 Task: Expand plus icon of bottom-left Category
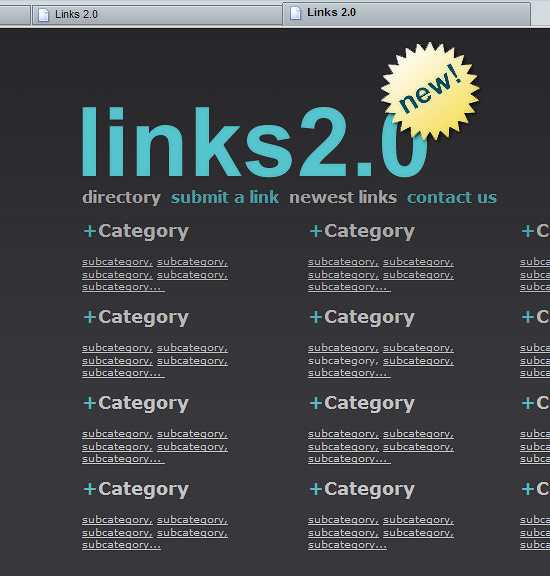[90, 489]
